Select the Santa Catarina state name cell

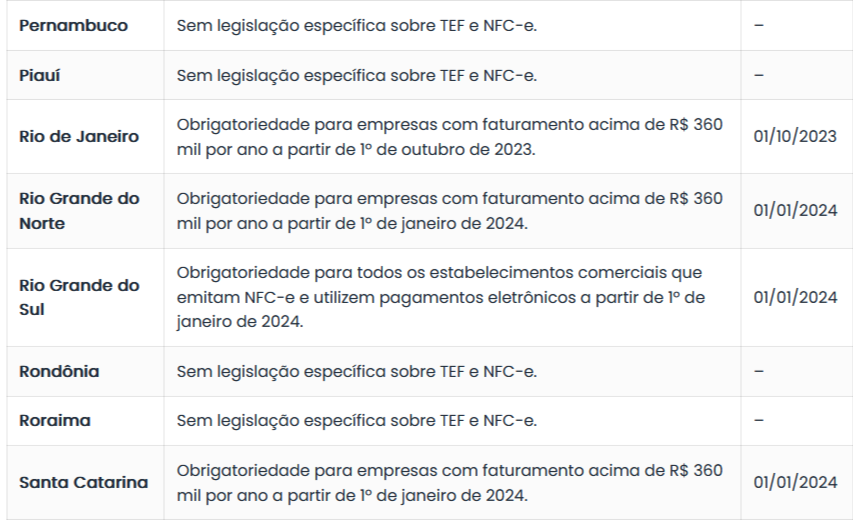(x=83, y=482)
